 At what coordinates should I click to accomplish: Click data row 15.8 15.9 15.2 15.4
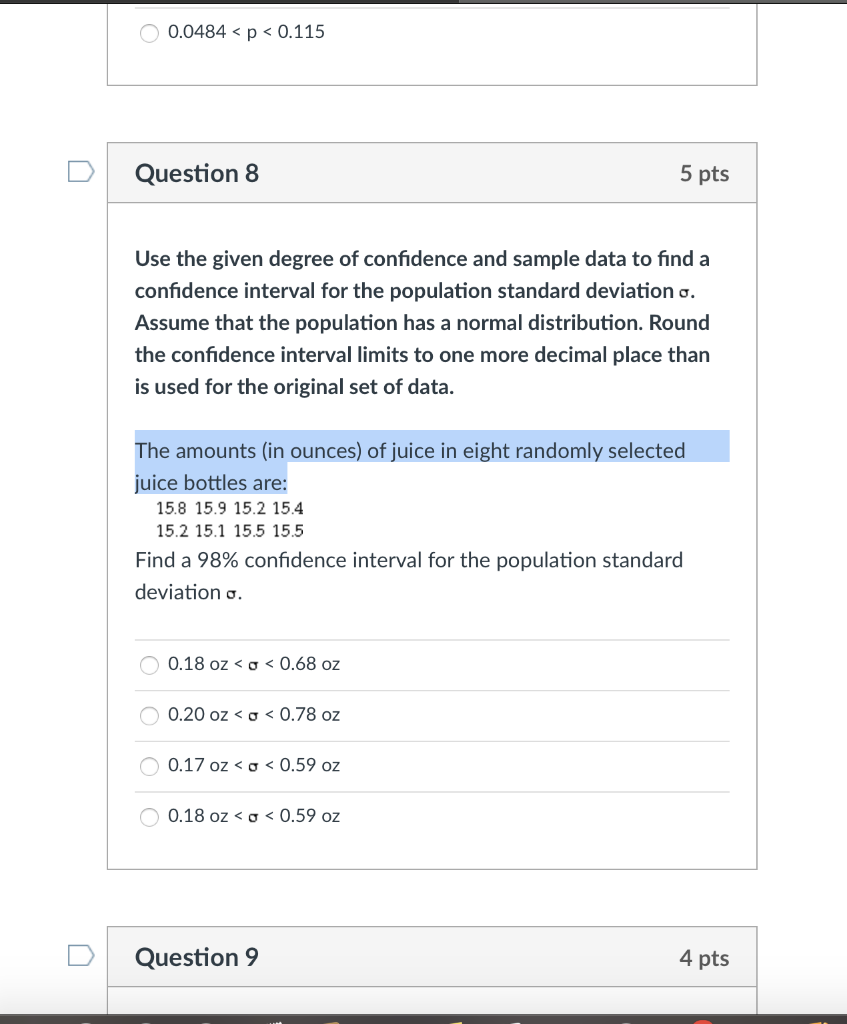pos(230,508)
